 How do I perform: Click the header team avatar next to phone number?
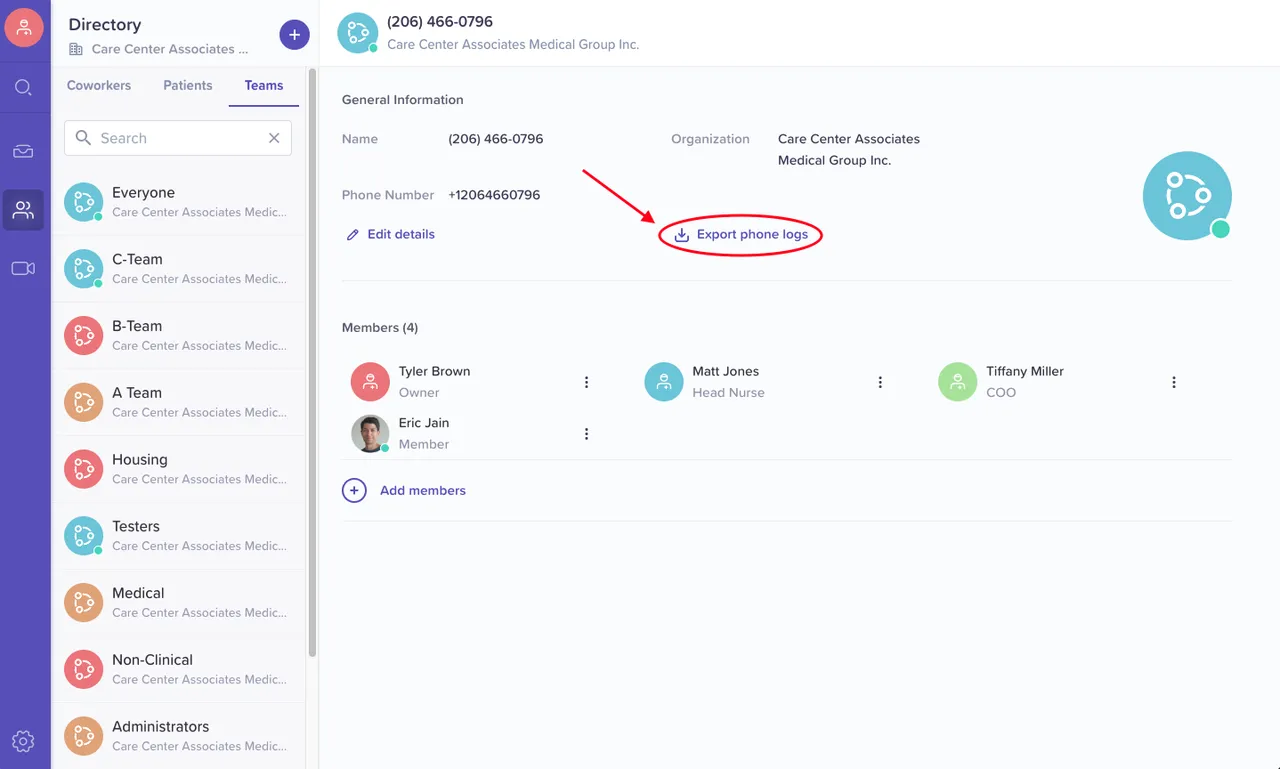[x=358, y=33]
